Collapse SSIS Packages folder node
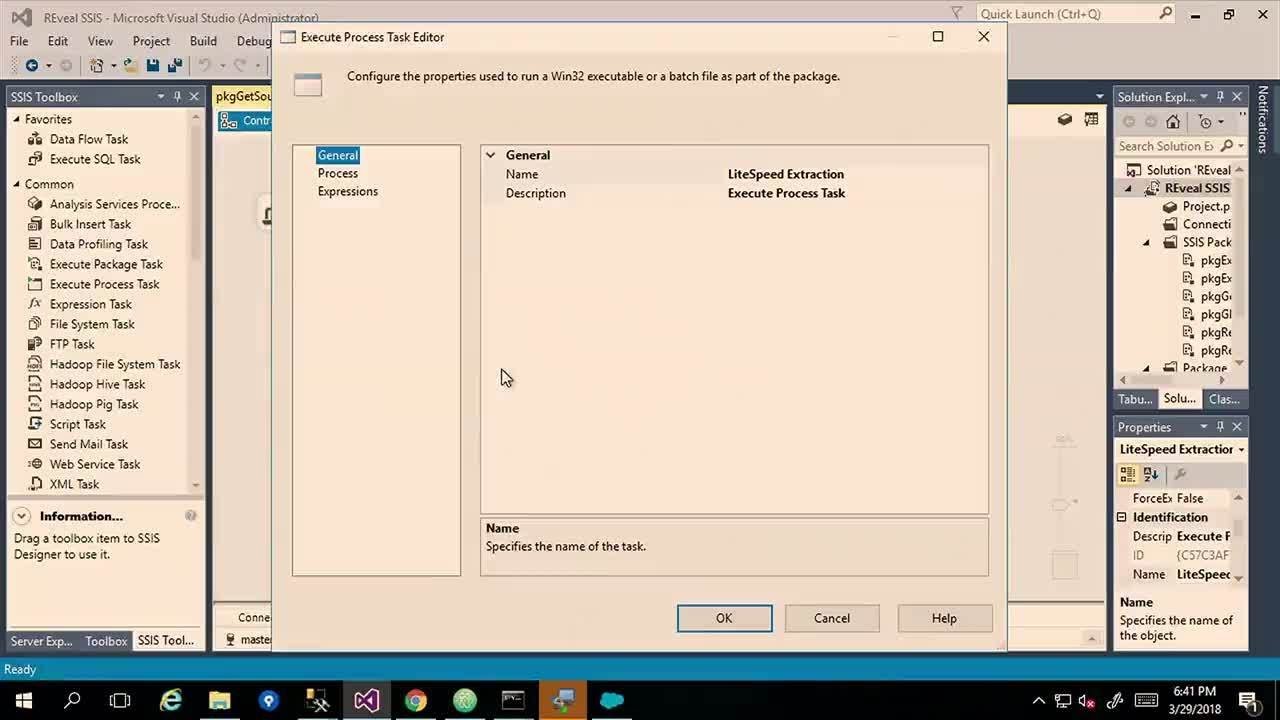 point(1147,242)
